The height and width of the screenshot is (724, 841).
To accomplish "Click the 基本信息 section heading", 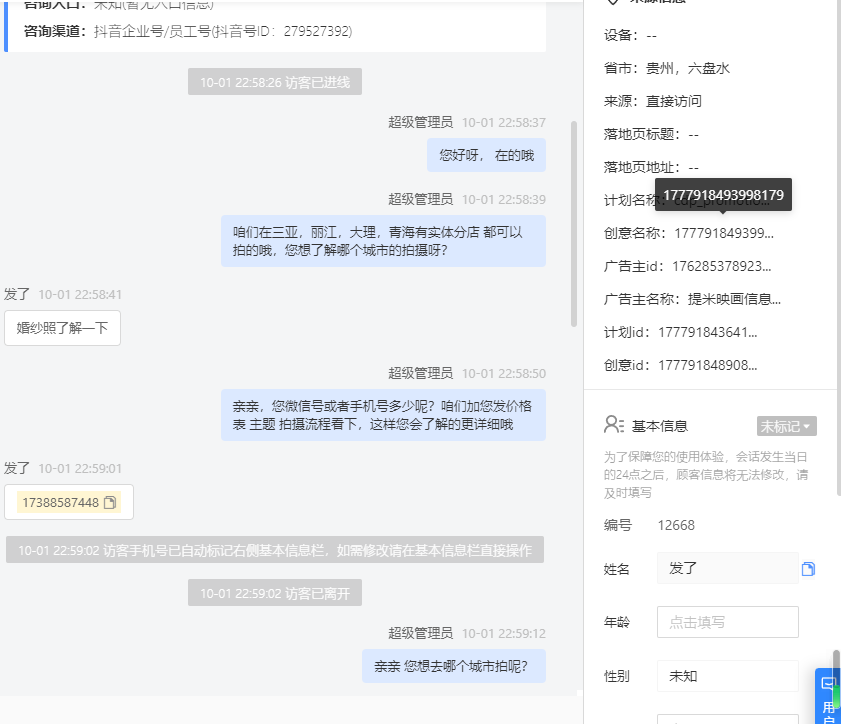I will (660, 426).
